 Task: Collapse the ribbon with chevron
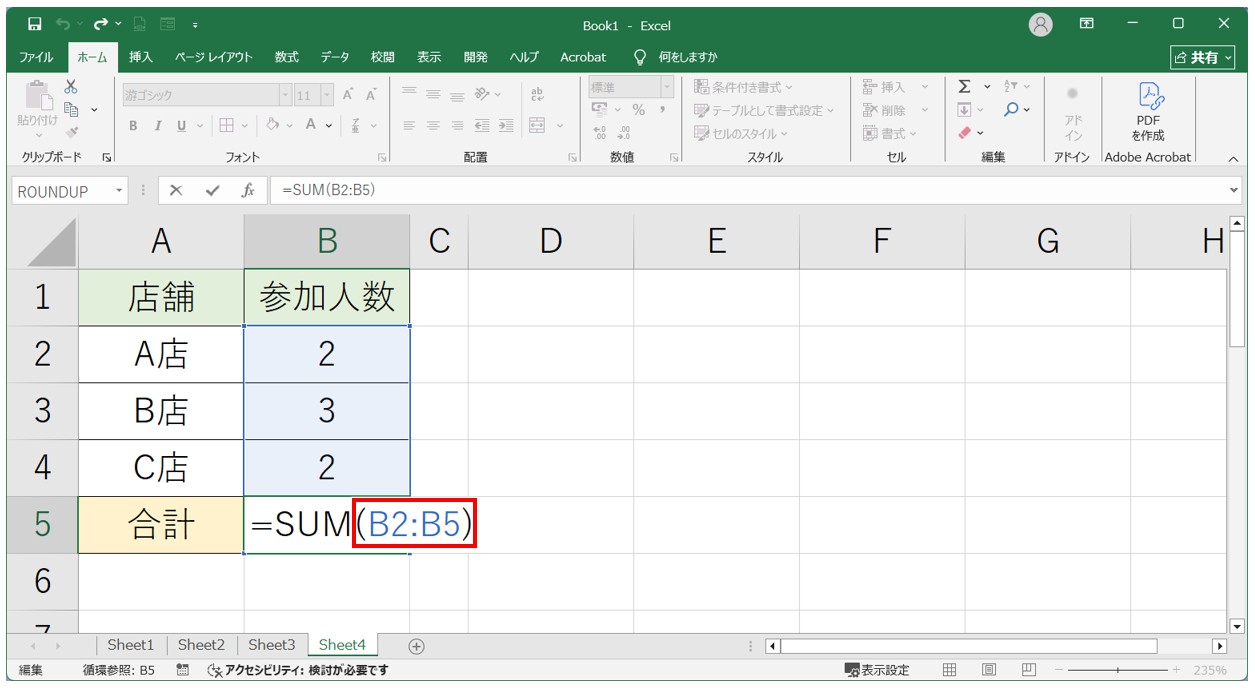1233,158
